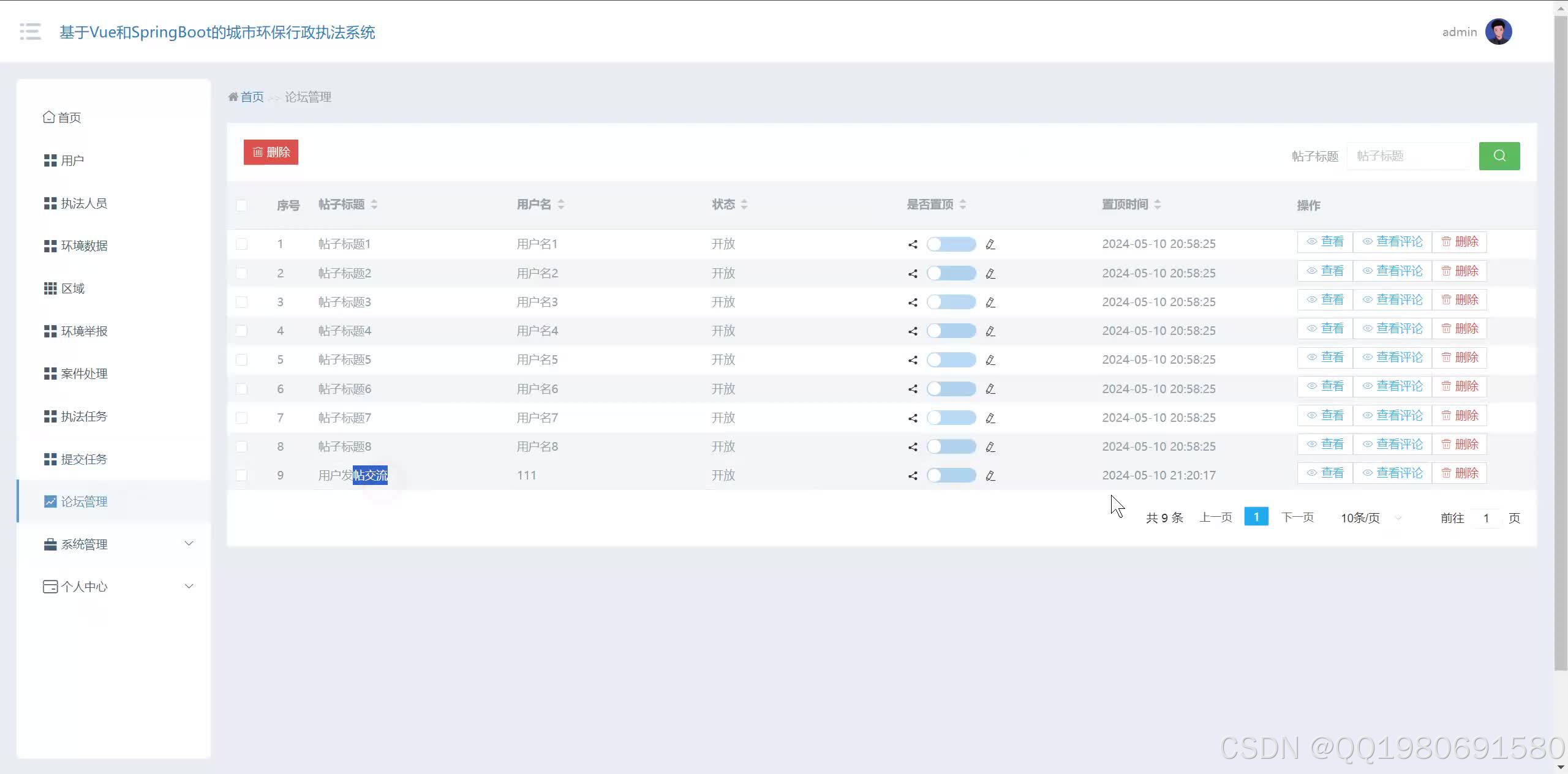This screenshot has width=1568, height=774.
Task: Tick the select-all checkbox in the header
Action: [241, 205]
